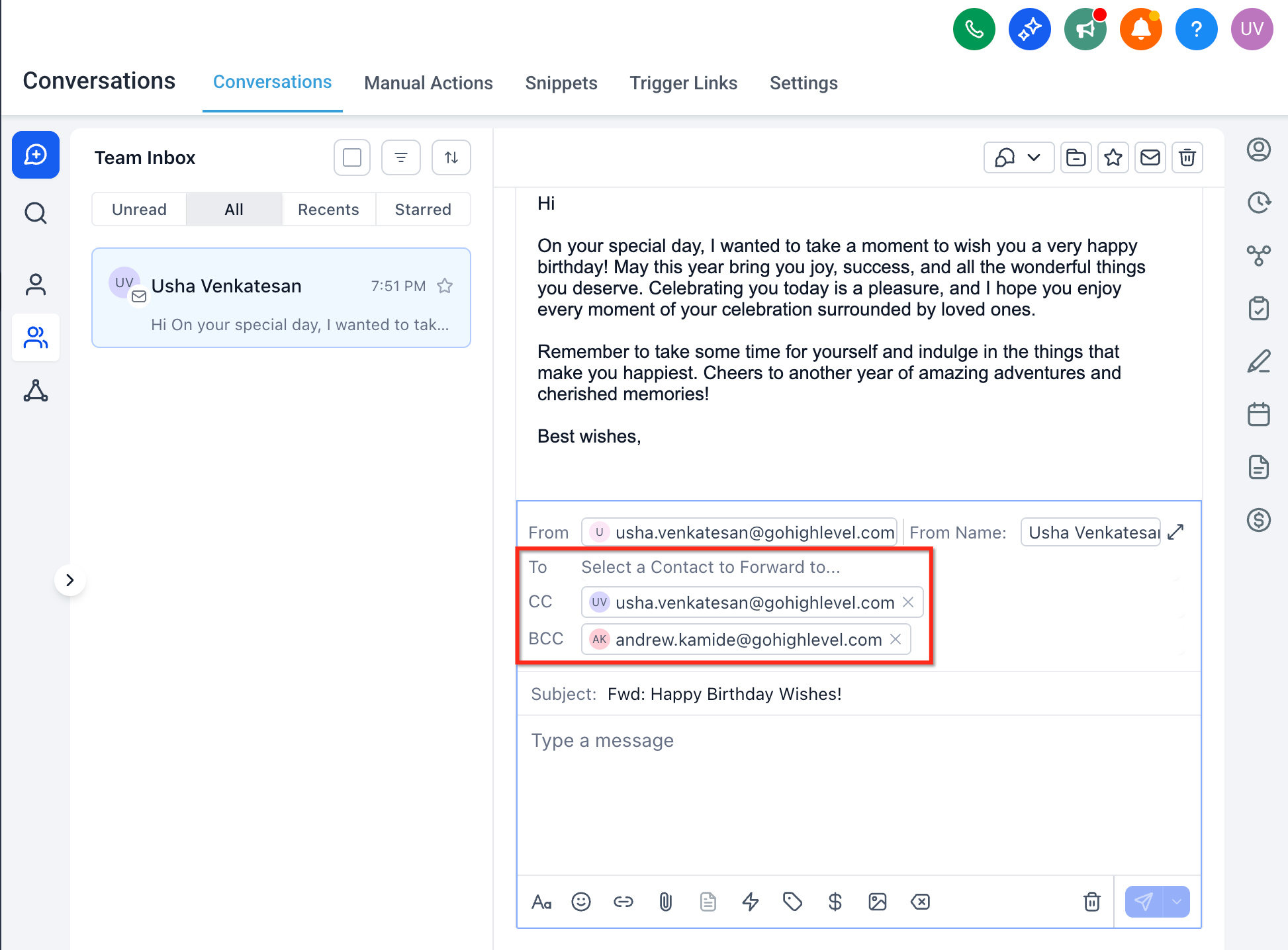Expand the reply options dropdown in the header
Image resolution: width=1288 pixels, height=950 pixels.
point(1033,157)
